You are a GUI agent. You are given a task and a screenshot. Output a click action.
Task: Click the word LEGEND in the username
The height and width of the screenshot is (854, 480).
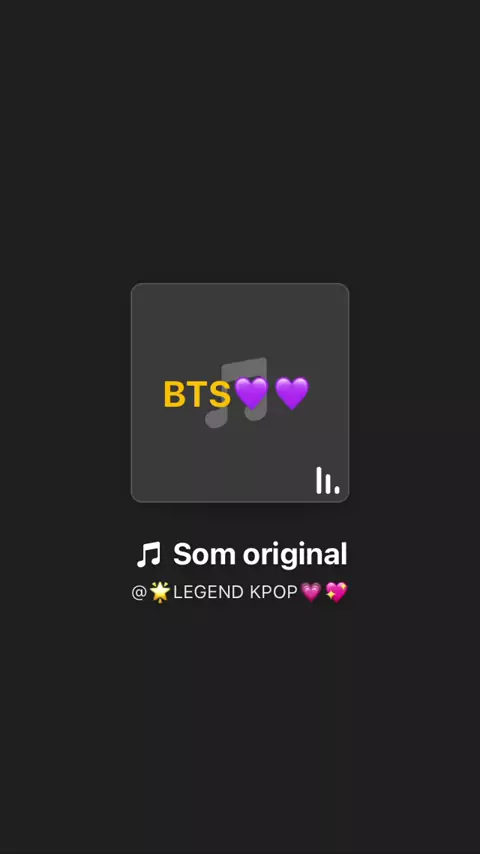pos(209,592)
